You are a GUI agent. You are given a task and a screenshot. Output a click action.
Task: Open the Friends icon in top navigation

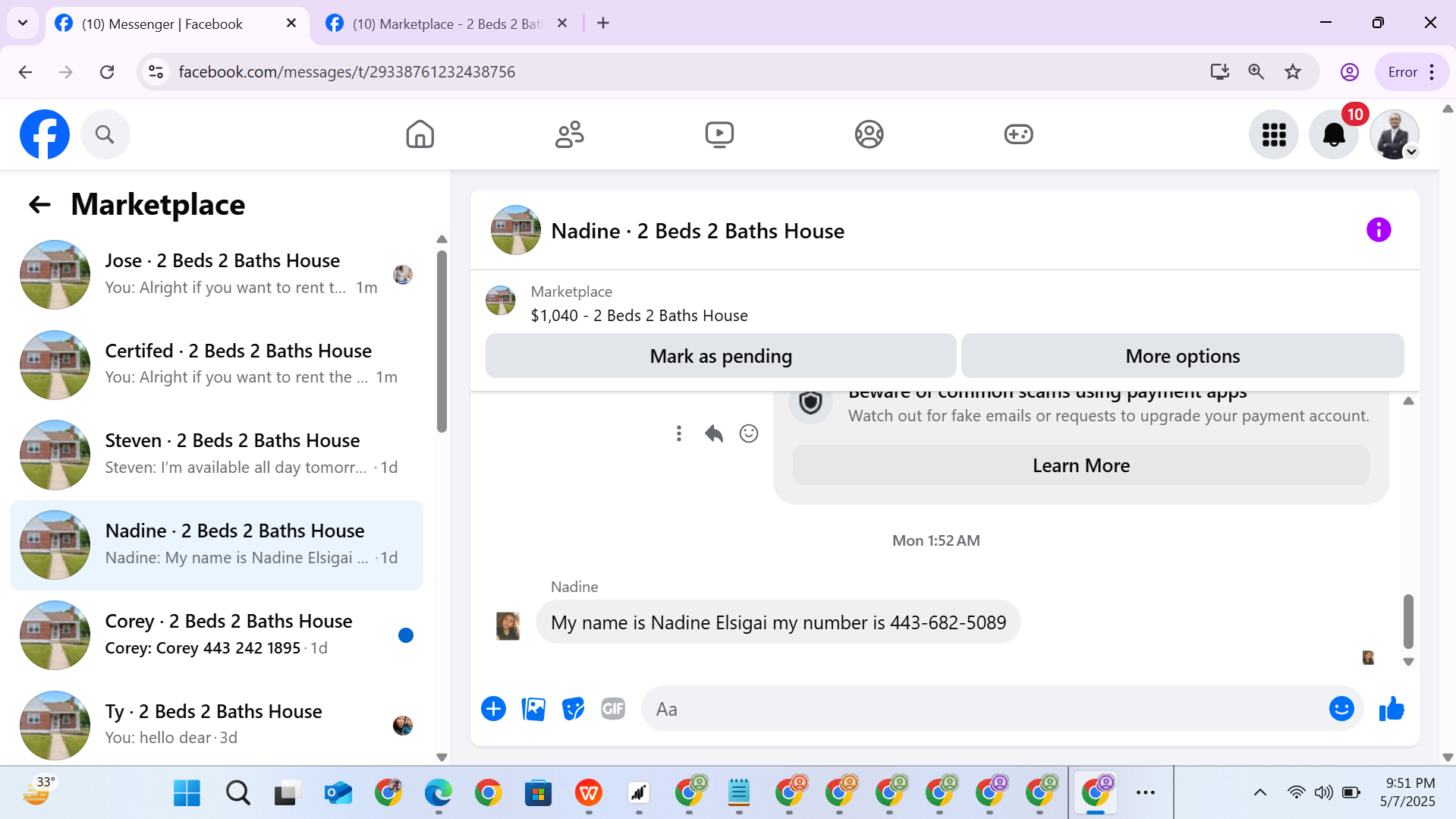pyautogui.click(x=569, y=134)
